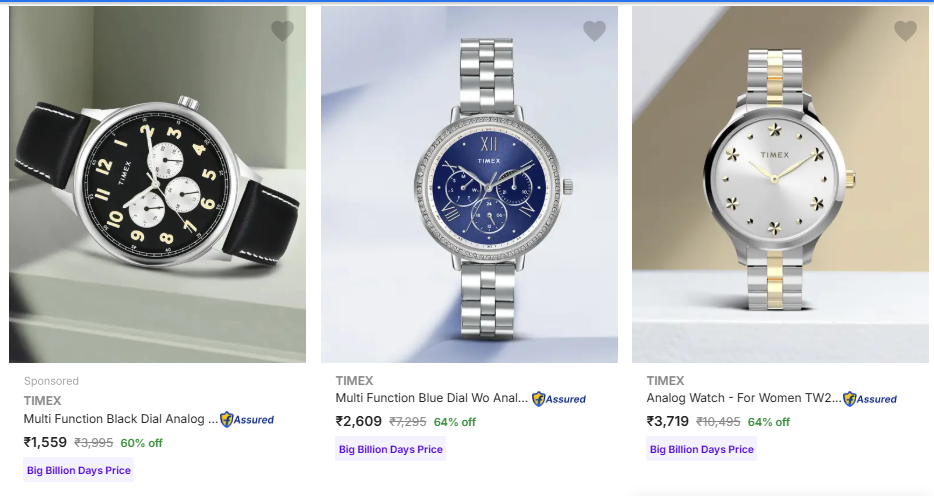Image resolution: width=934 pixels, height=496 pixels.
Task: Click Assured badge on black dial watch
Action: coord(247,420)
